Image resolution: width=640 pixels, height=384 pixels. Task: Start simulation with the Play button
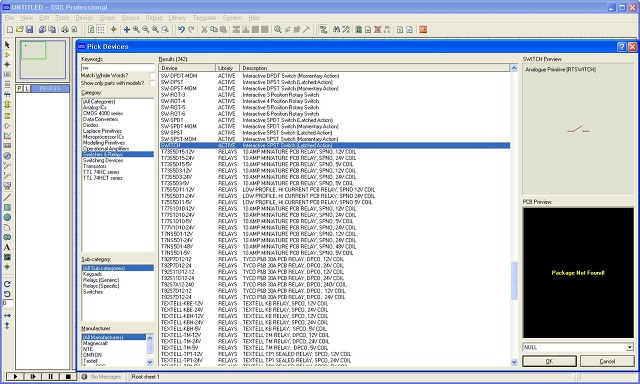(x=15, y=377)
